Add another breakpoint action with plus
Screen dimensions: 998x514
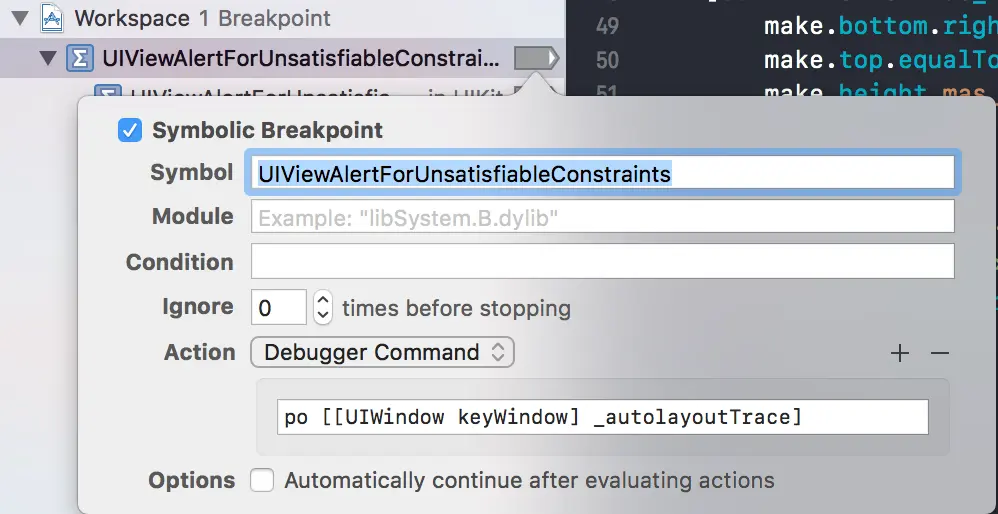(x=900, y=353)
